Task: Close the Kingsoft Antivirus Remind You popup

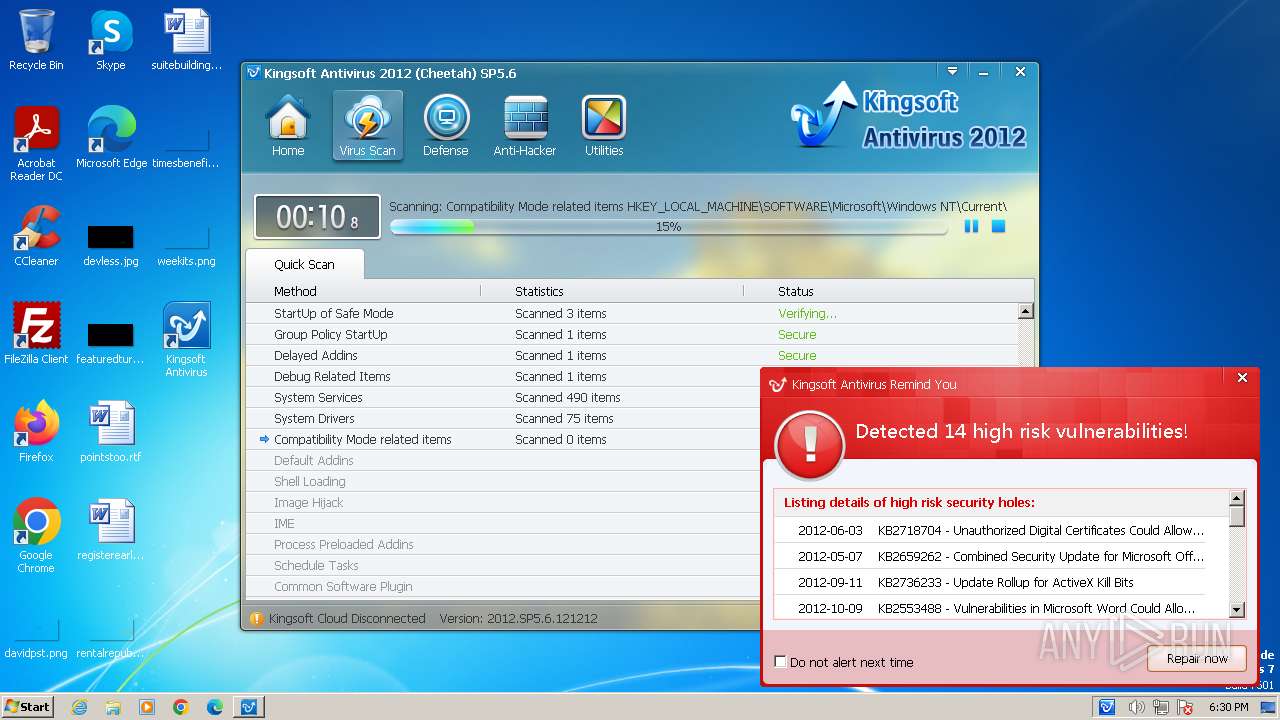Action: point(1242,378)
